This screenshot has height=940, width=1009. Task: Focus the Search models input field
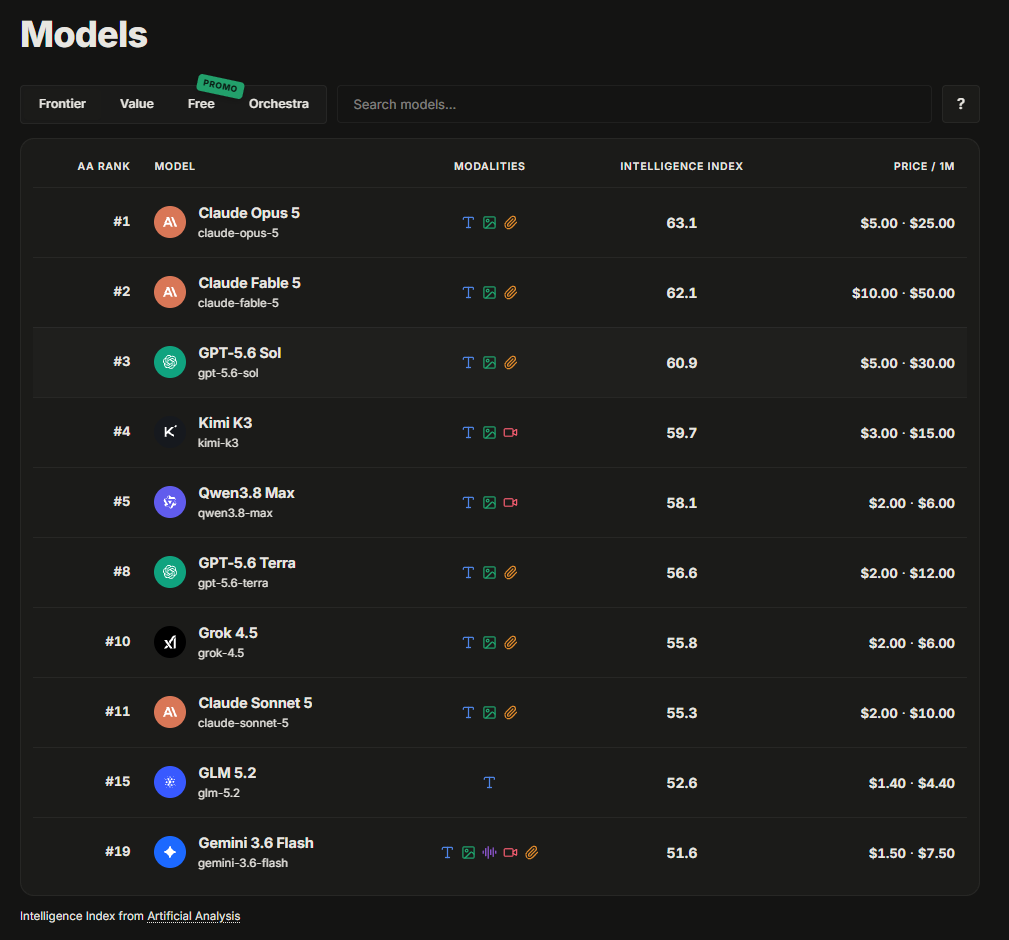(634, 104)
